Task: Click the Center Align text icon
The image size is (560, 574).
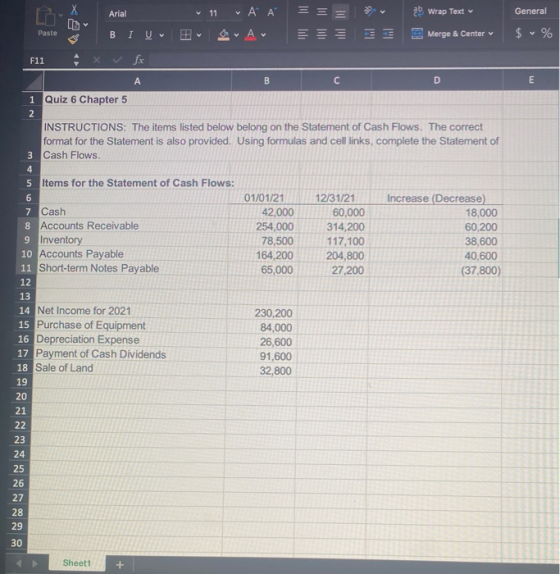Action: pos(321,34)
